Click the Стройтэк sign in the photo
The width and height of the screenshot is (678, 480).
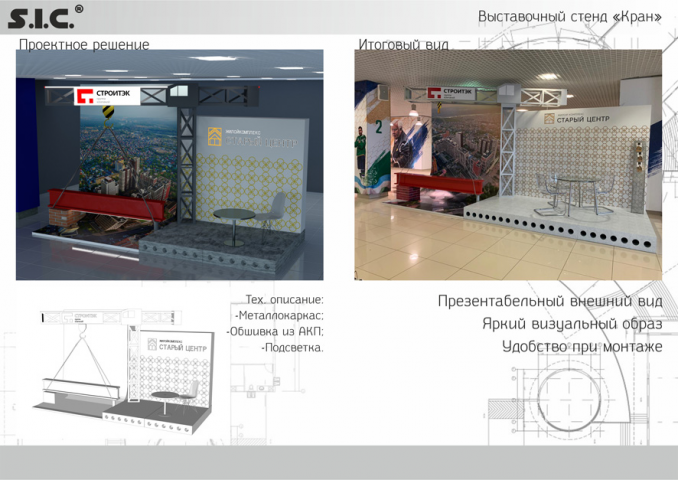pos(450,93)
